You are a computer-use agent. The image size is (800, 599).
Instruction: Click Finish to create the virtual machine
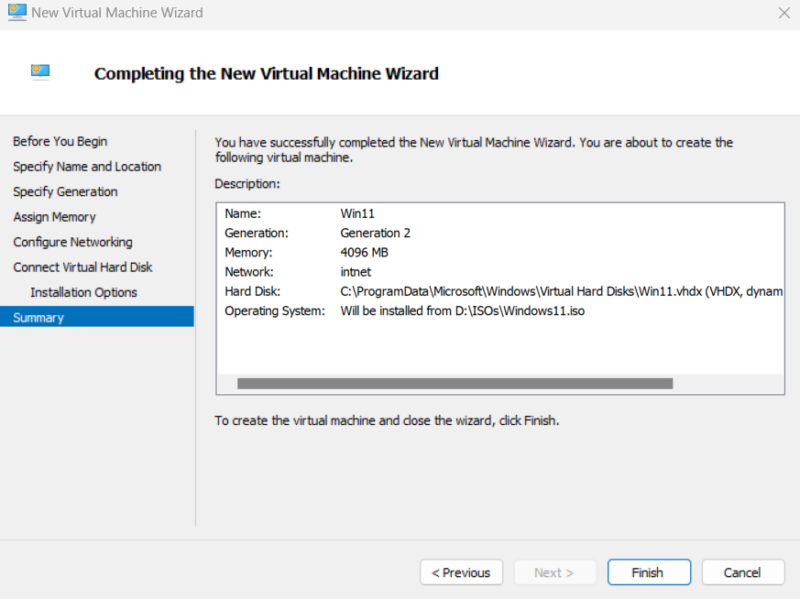pyautogui.click(x=649, y=572)
